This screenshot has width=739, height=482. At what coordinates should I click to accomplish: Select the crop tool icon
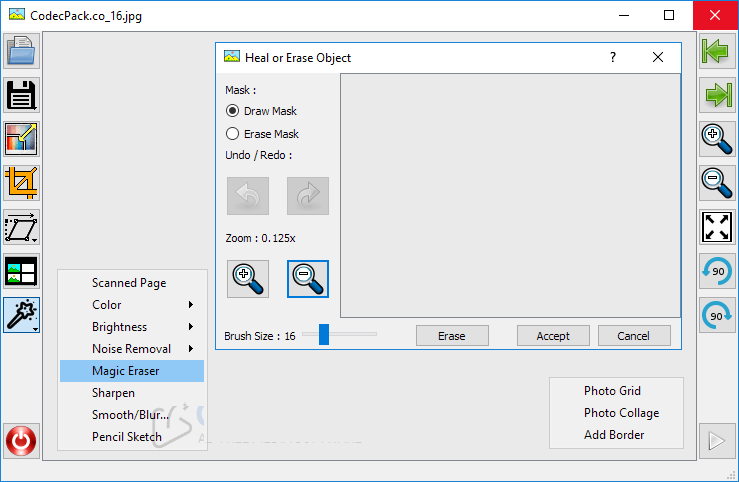(x=21, y=182)
